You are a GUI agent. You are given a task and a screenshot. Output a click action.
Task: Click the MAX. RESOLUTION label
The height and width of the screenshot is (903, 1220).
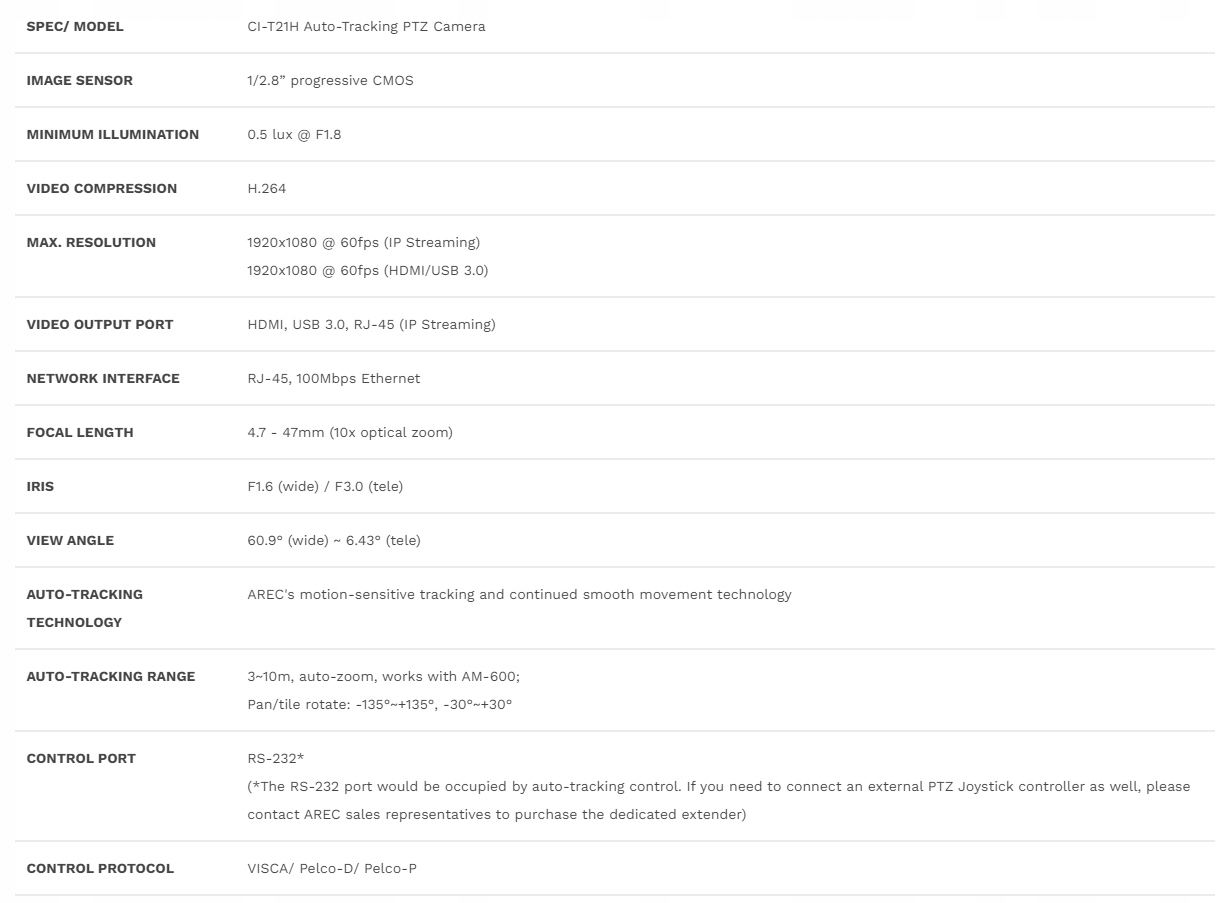point(91,242)
